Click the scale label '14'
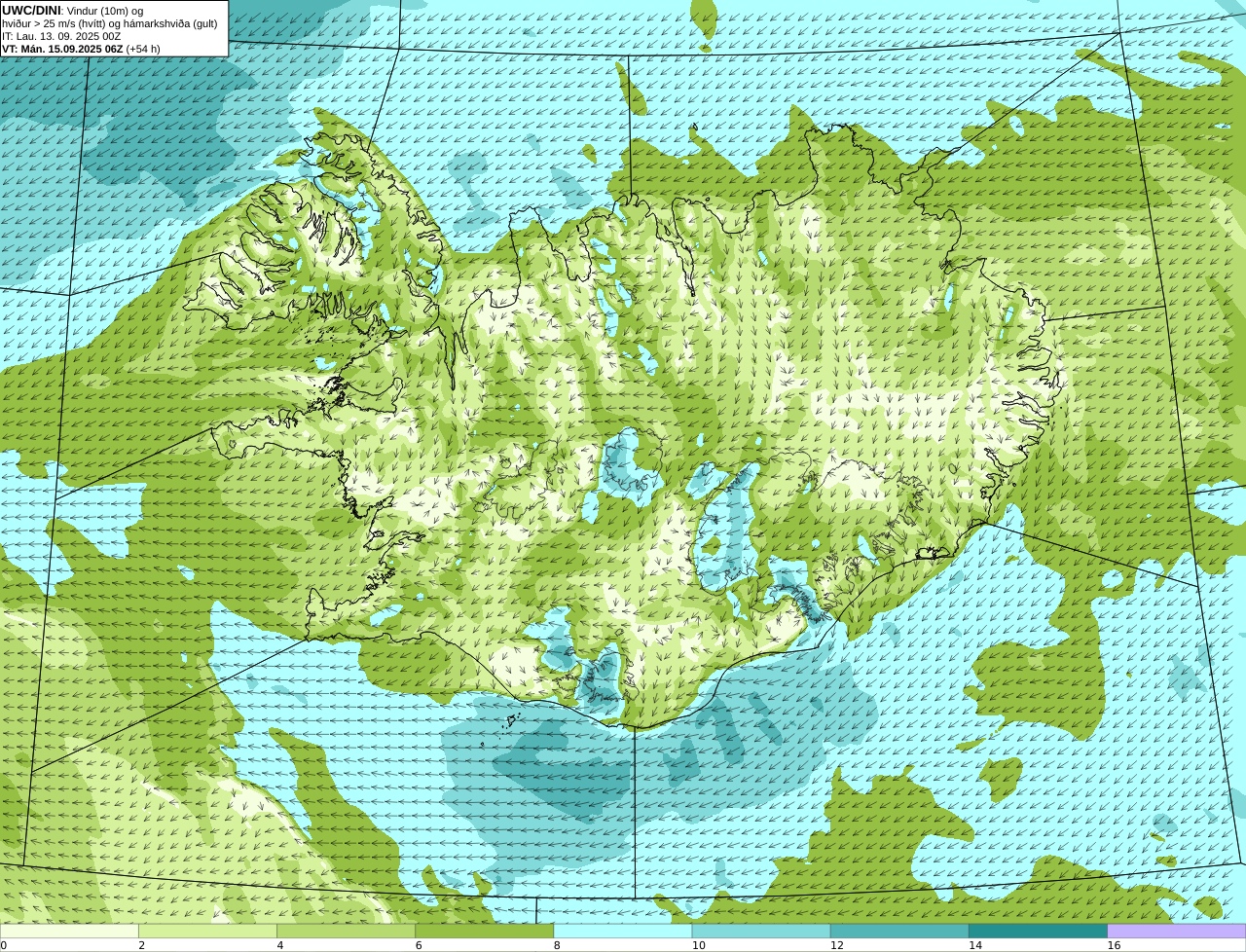Image resolution: width=1246 pixels, height=952 pixels. (974, 945)
